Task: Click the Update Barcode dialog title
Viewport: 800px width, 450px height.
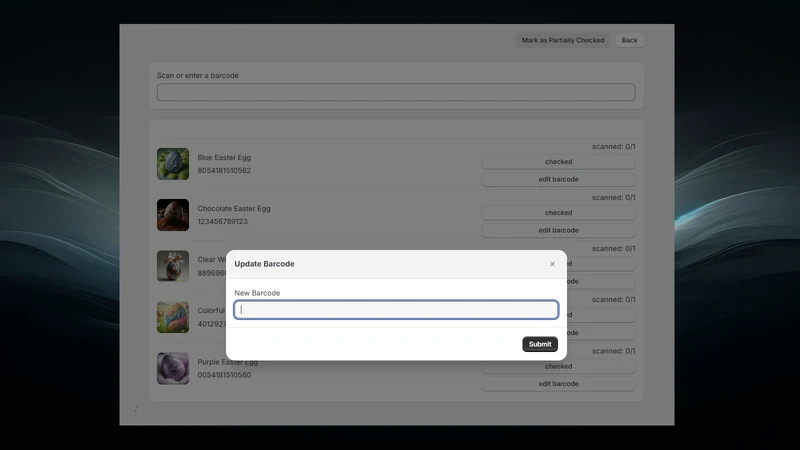Action: [x=264, y=264]
